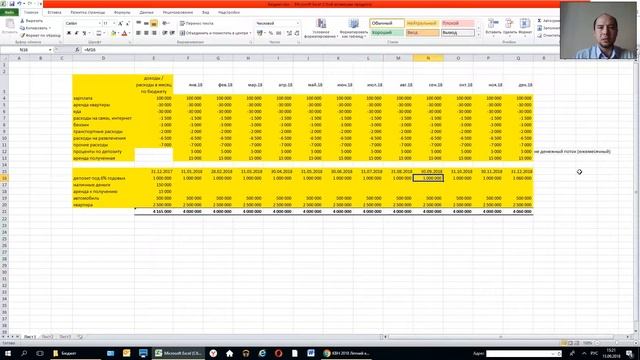This screenshot has width=640, height=360.
Task: Click the insert function fx icon
Action: click(77, 50)
